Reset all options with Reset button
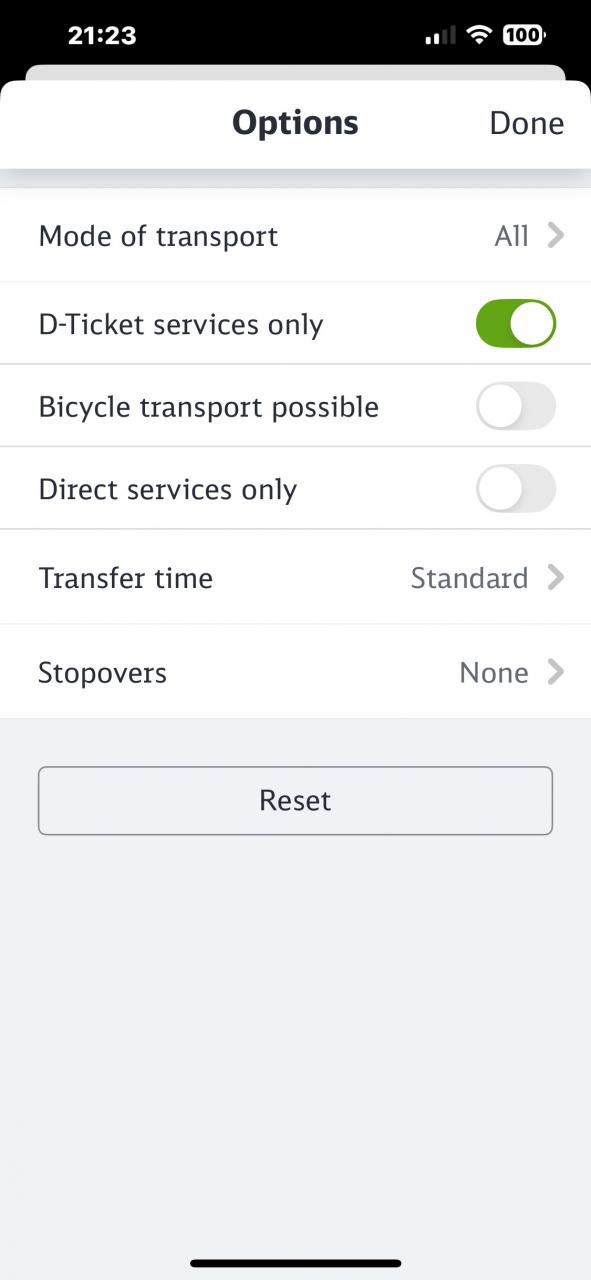 (x=295, y=800)
